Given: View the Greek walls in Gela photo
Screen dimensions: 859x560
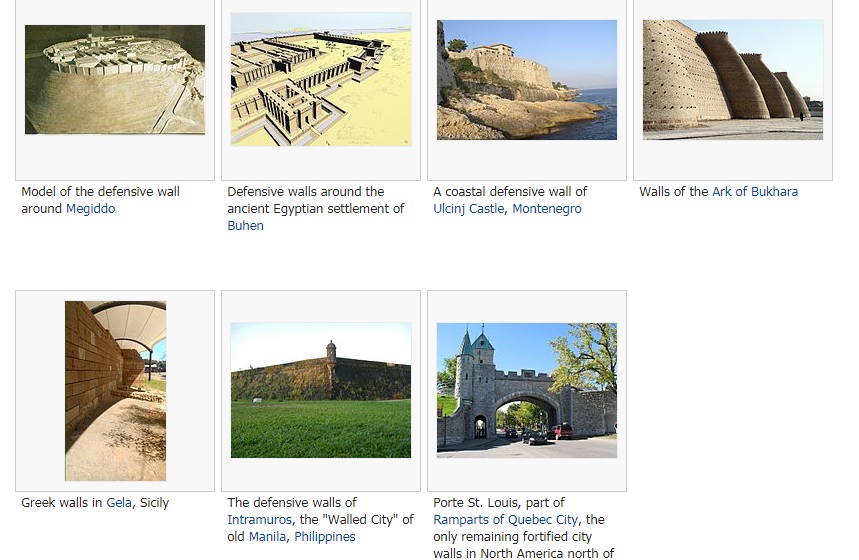Looking at the screenshot, I should pos(116,391).
